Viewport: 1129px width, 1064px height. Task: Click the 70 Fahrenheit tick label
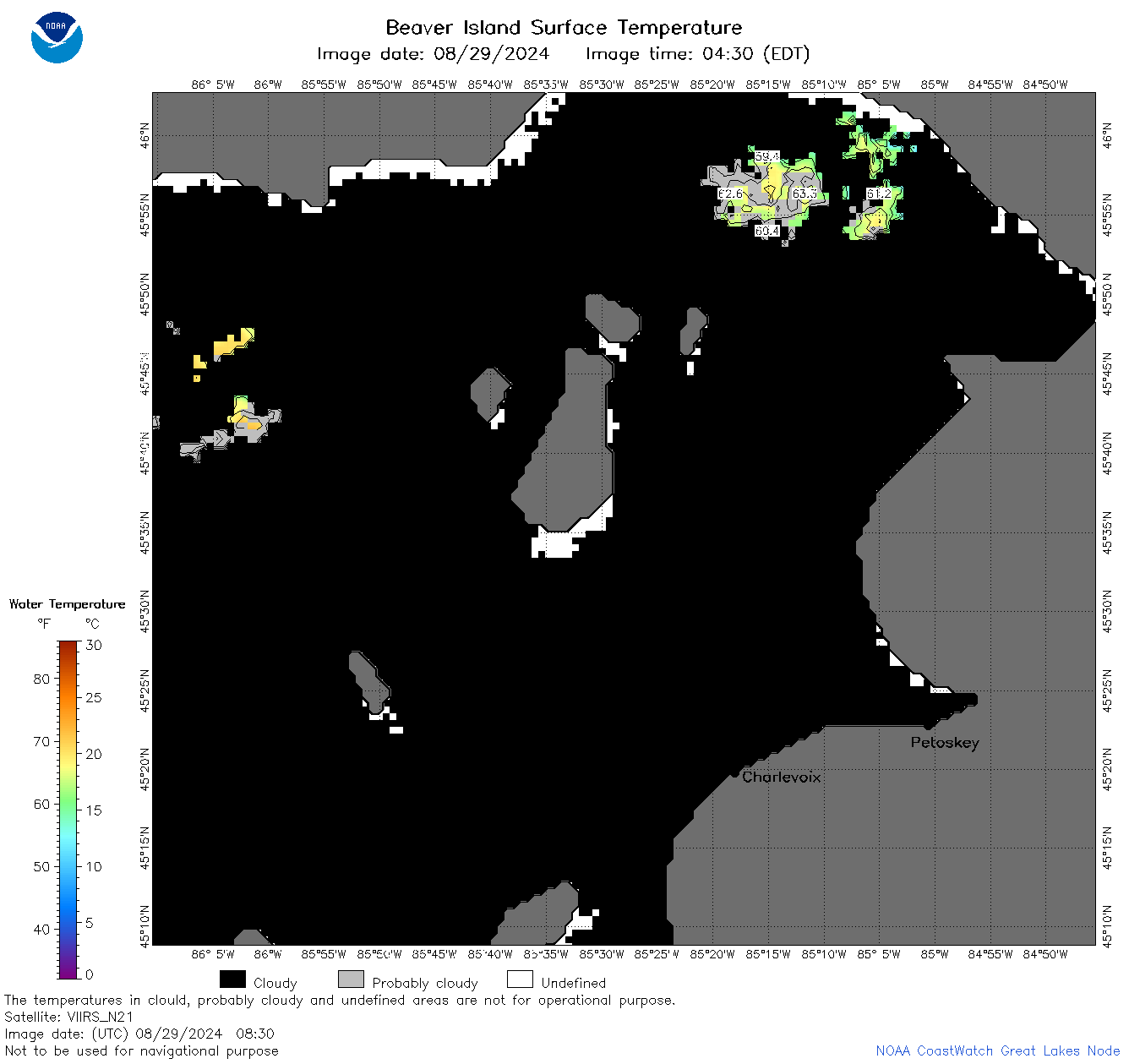click(x=41, y=741)
